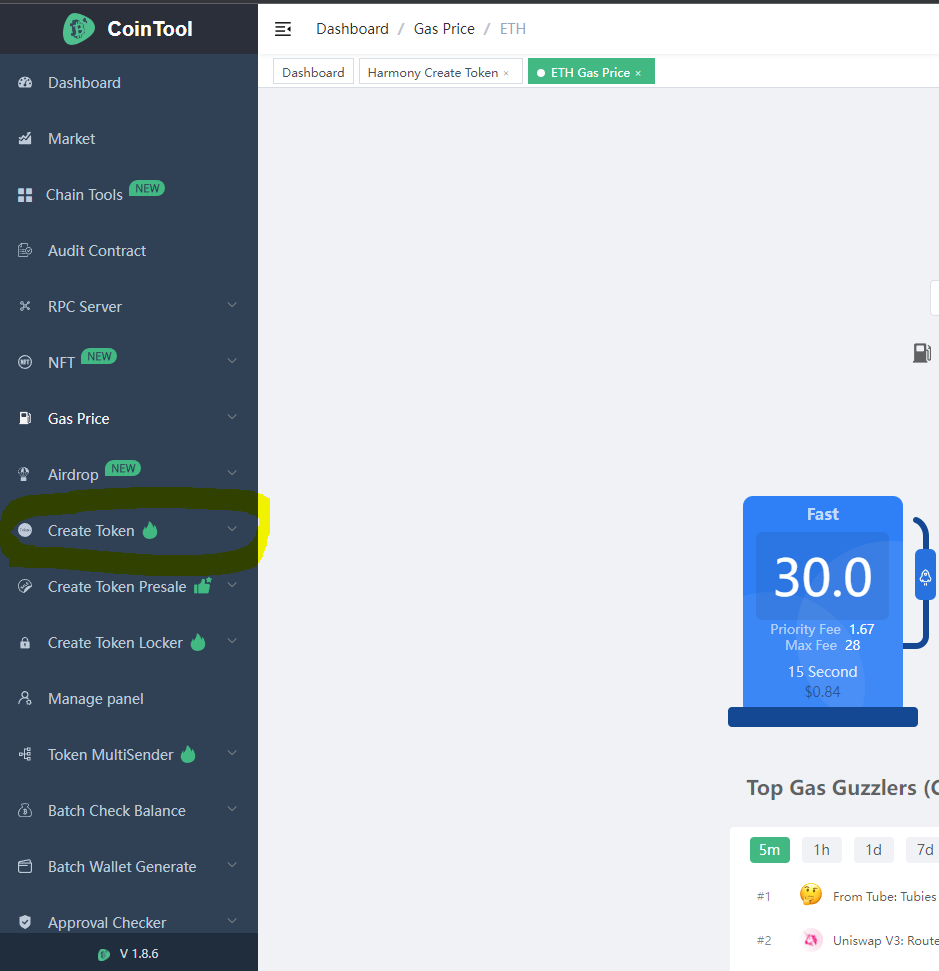The height and width of the screenshot is (971, 939).
Task: Click the ETH breadcrumb text
Action: click(513, 29)
